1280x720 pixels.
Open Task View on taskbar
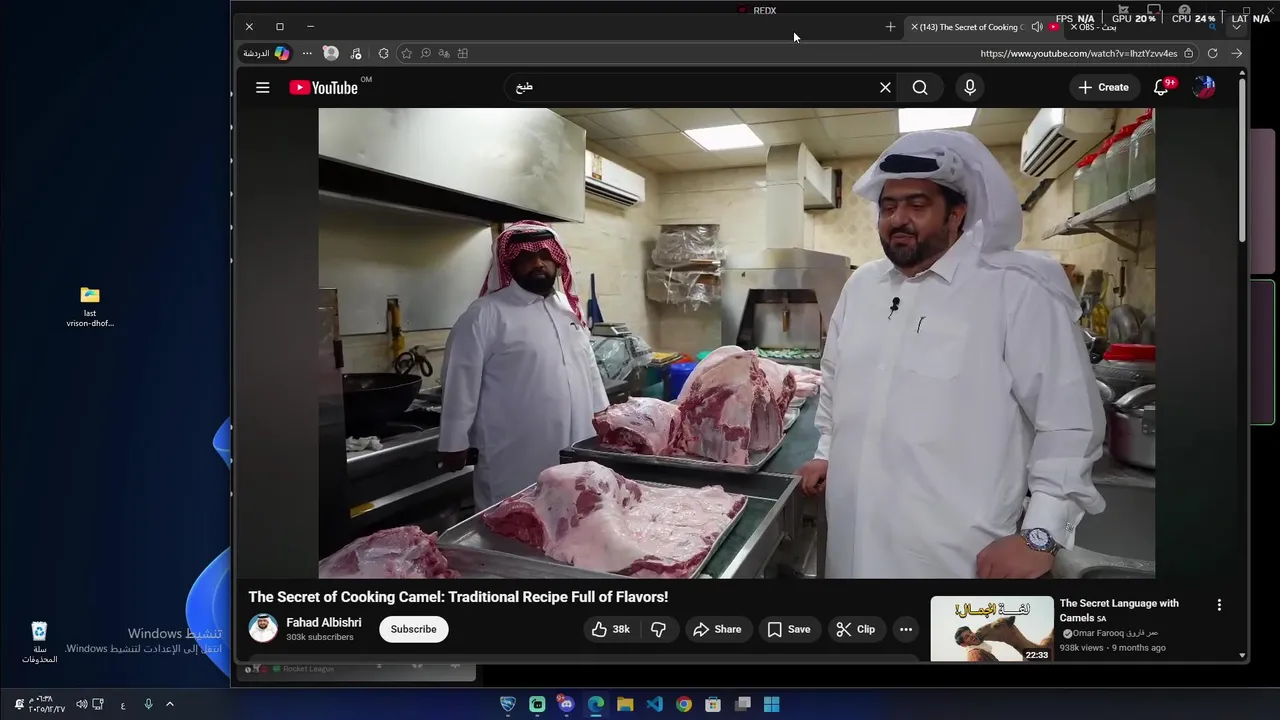[743, 704]
